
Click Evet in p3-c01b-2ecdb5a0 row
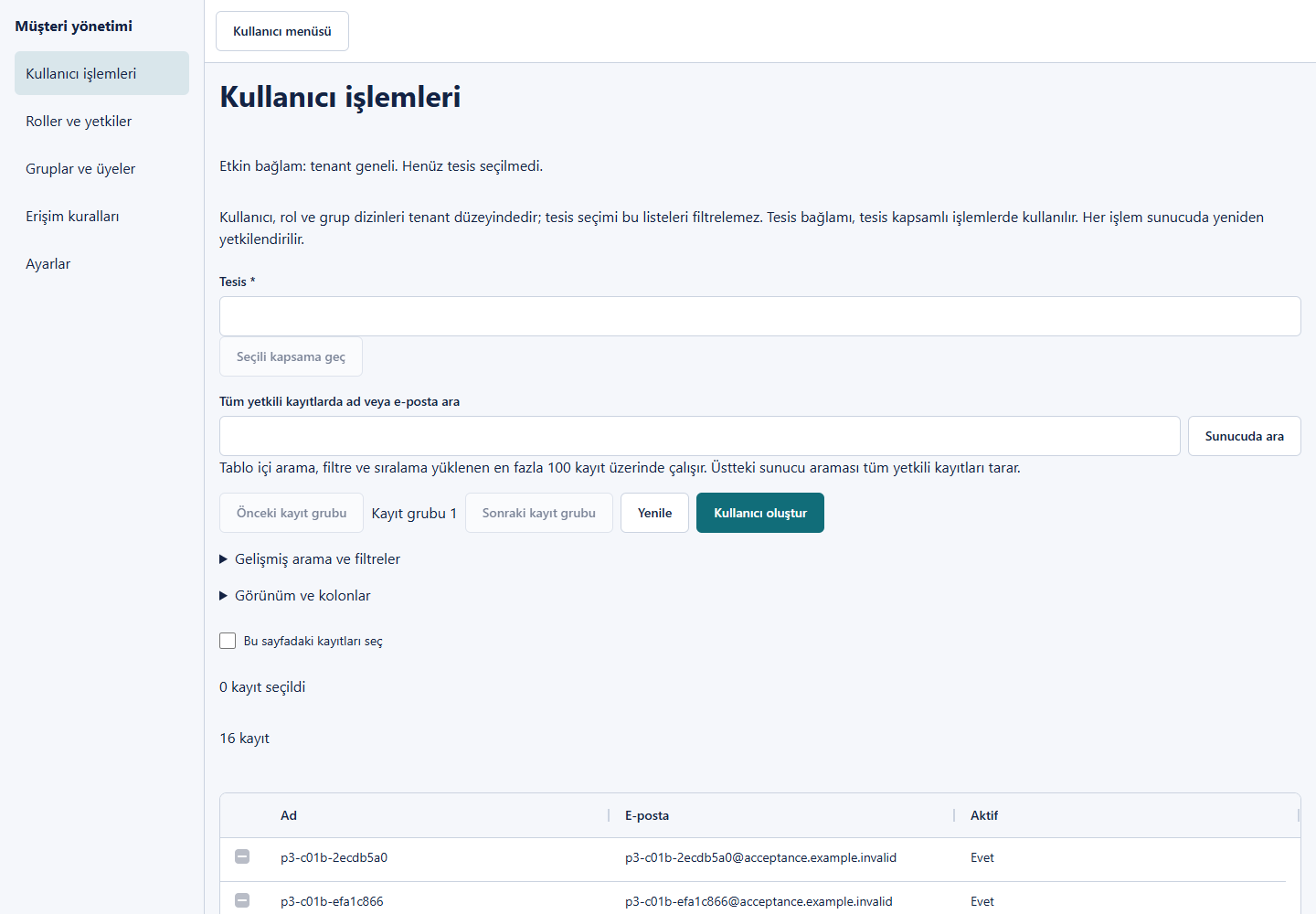[x=982, y=857]
